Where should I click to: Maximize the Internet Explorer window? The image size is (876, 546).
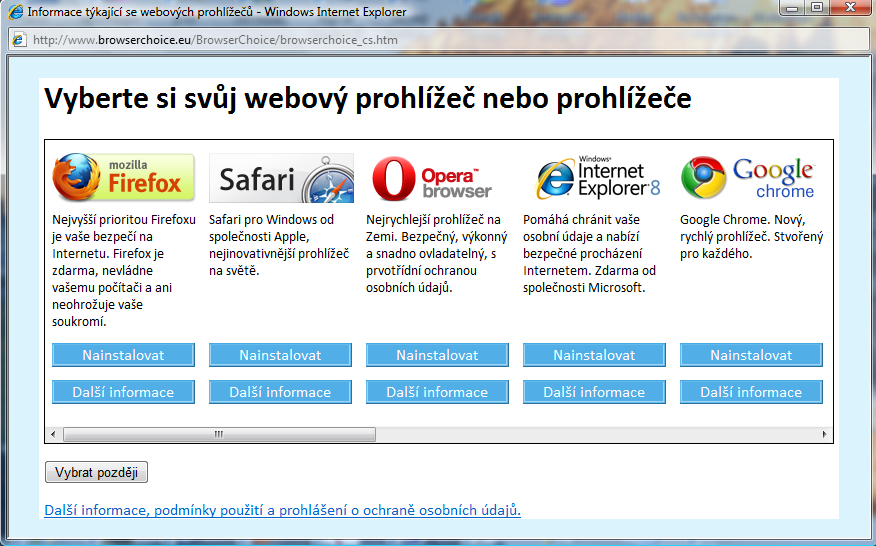[x=817, y=8]
